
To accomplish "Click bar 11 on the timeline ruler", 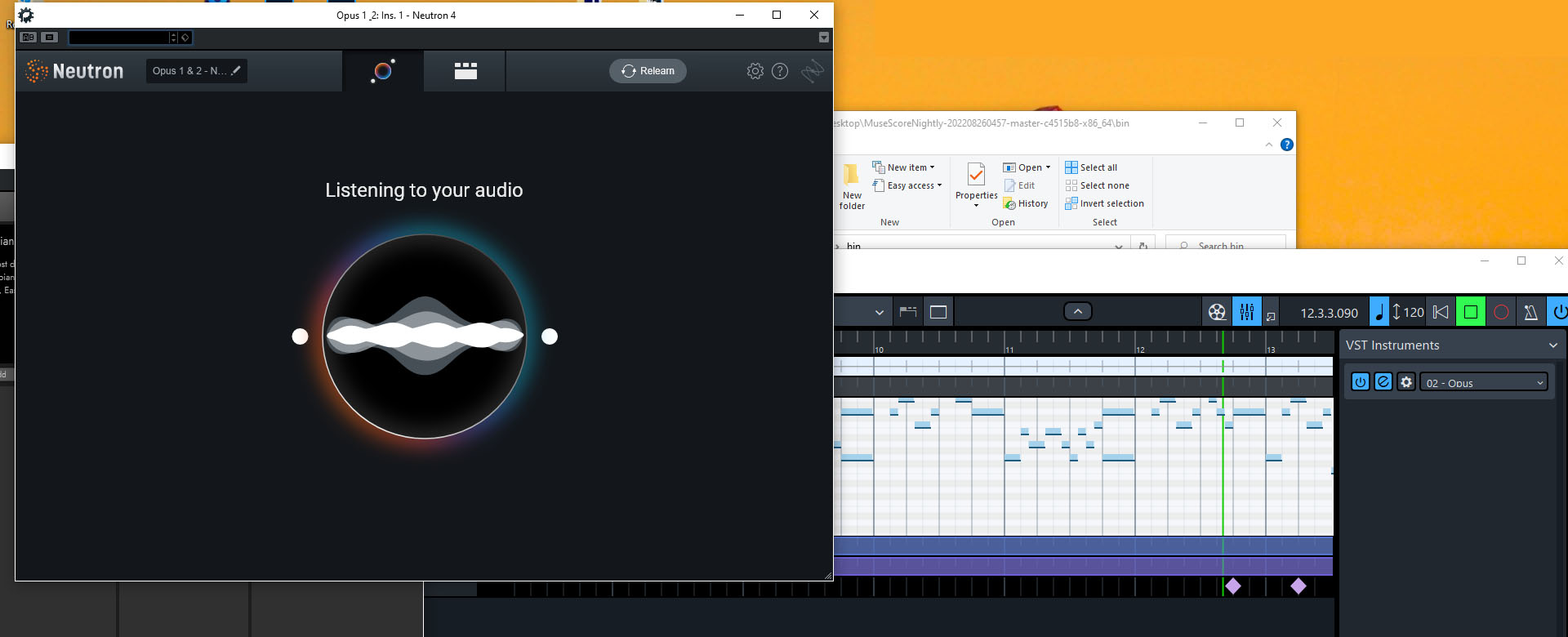I will click(x=1009, y=349).
